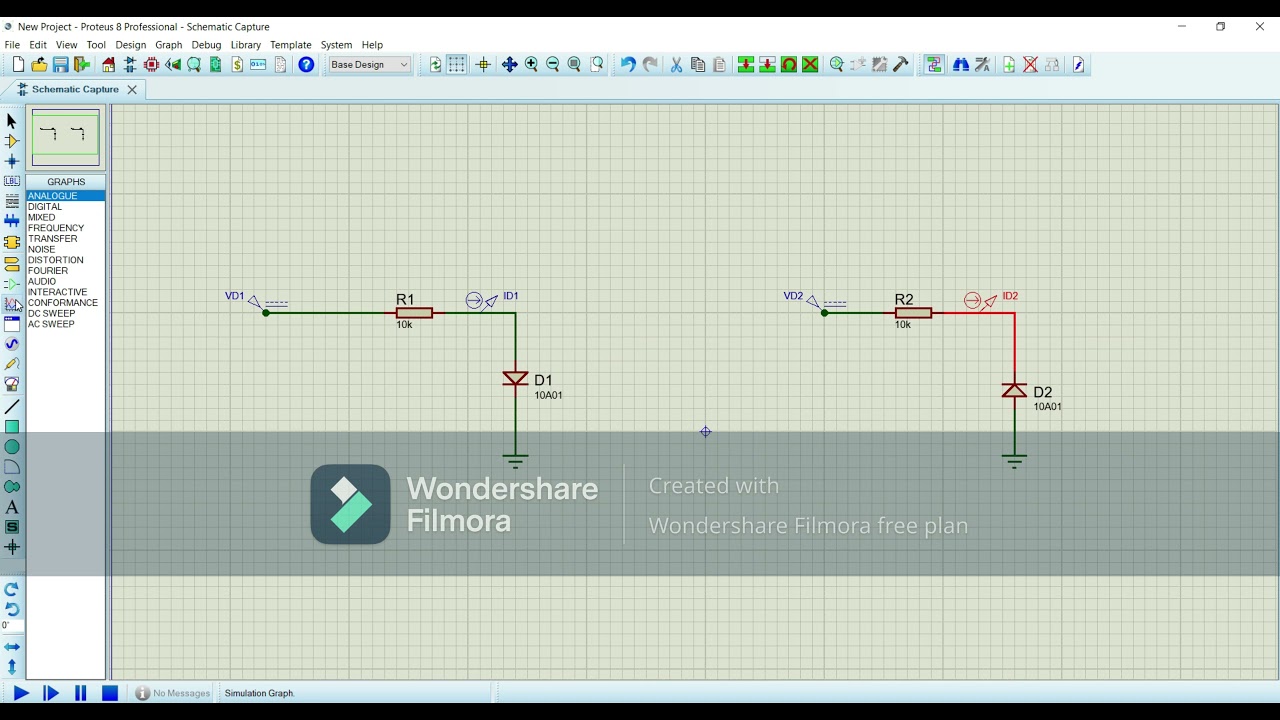Select the Wire Label (LBL) tool
The height and width of the screenshot is (720, 1280).
coord(12,181)
